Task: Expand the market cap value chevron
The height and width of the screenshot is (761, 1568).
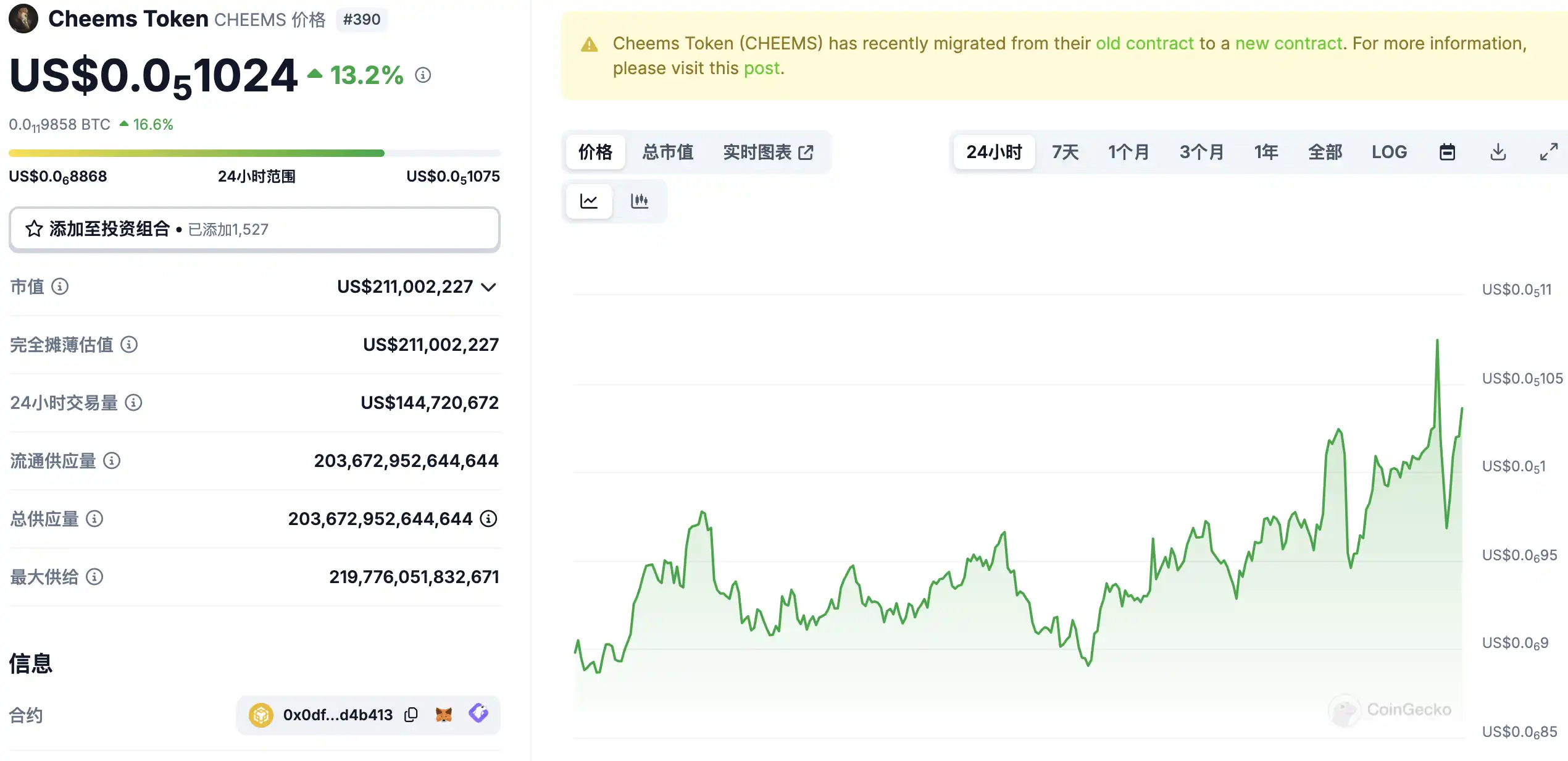Action: 488,287
